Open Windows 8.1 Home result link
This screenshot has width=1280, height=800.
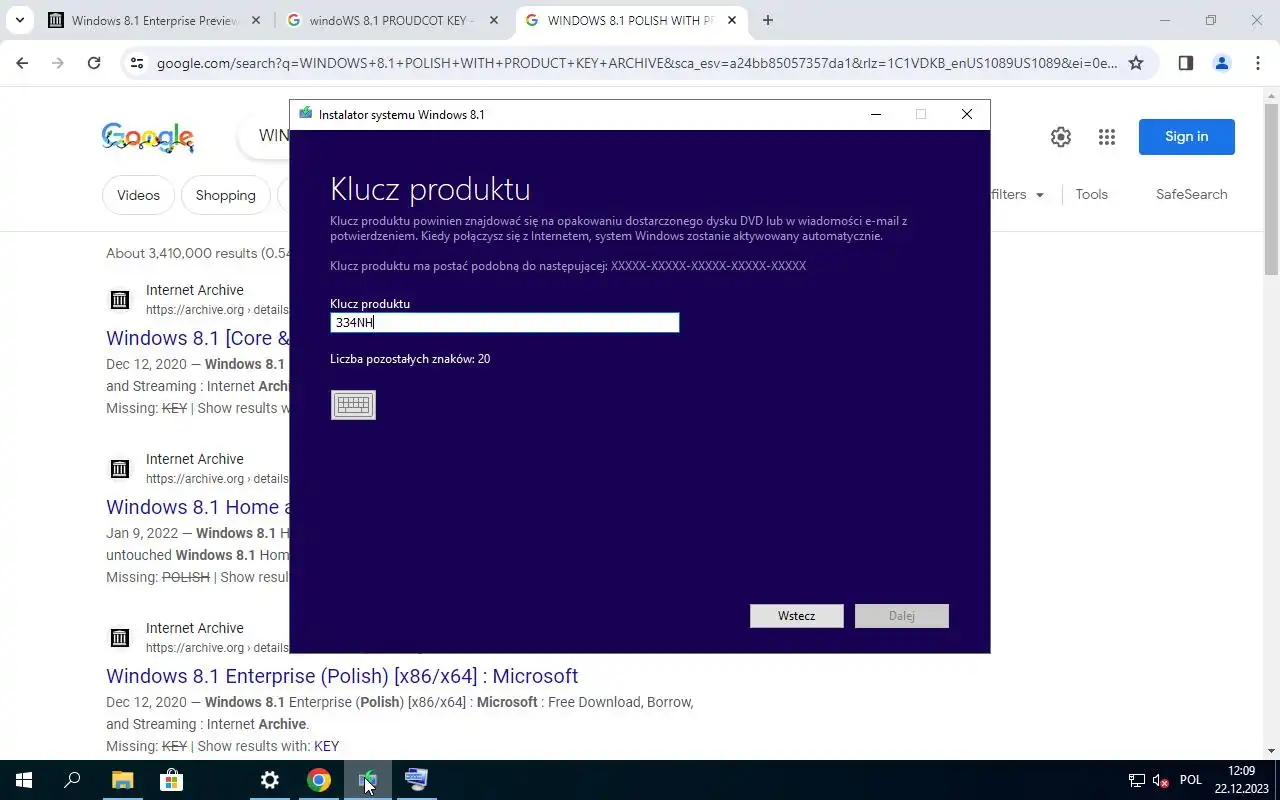coord(198,507)
